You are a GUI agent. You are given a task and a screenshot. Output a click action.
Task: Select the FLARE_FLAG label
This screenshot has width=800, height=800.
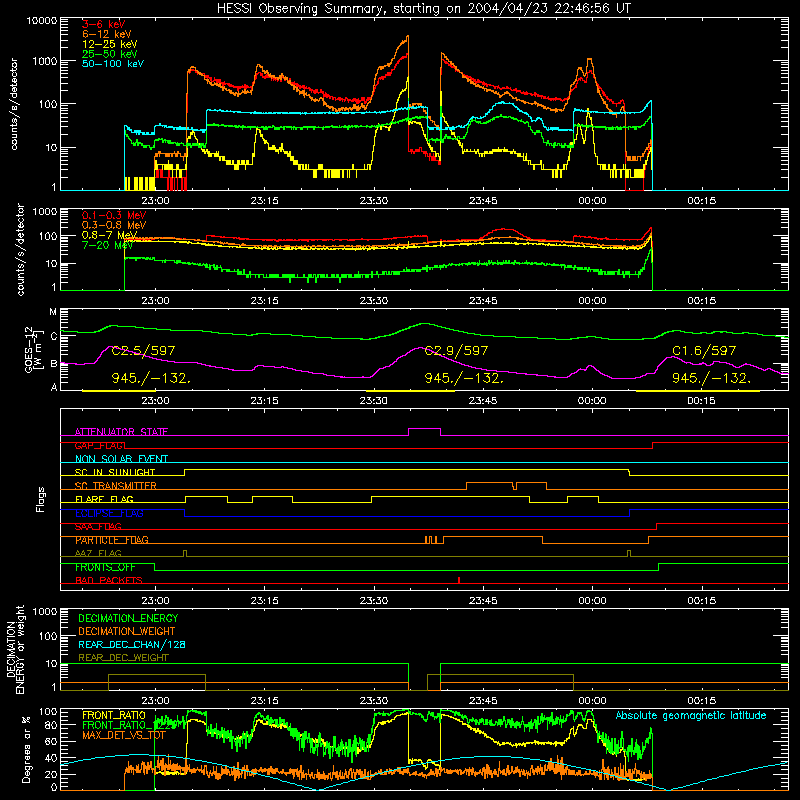tap(104, 499)
